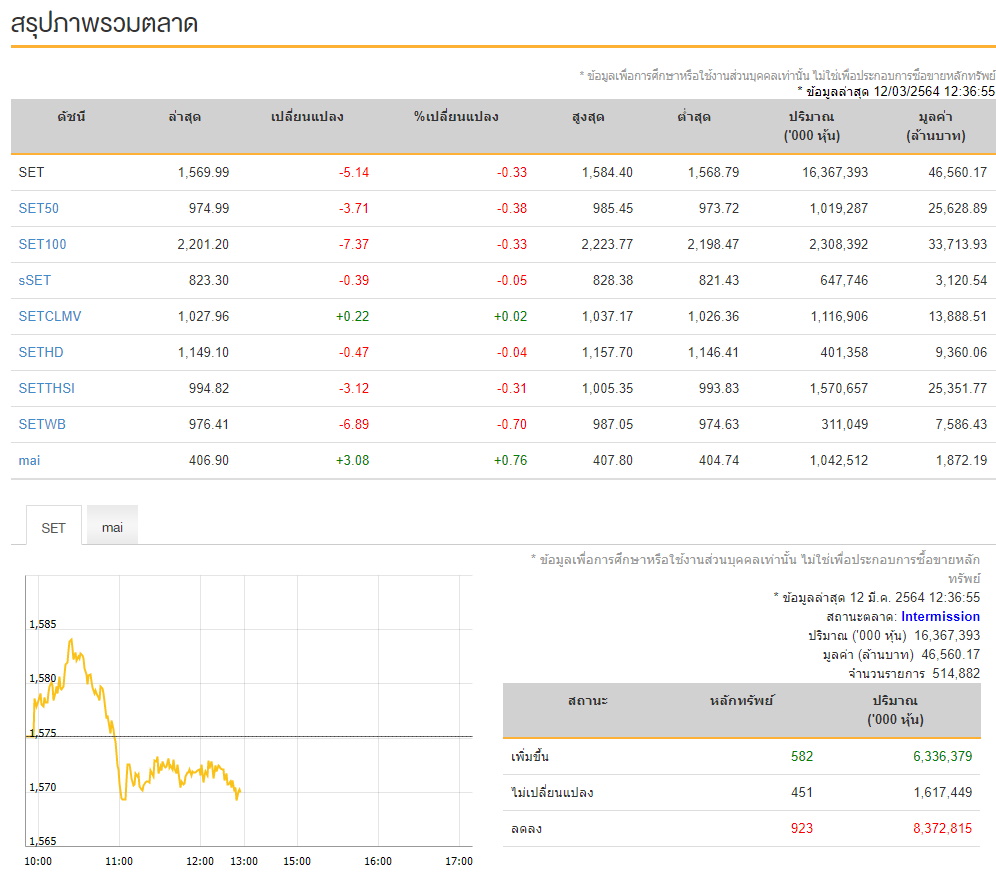Select SET low value 1,568.79

coord(713,172)
